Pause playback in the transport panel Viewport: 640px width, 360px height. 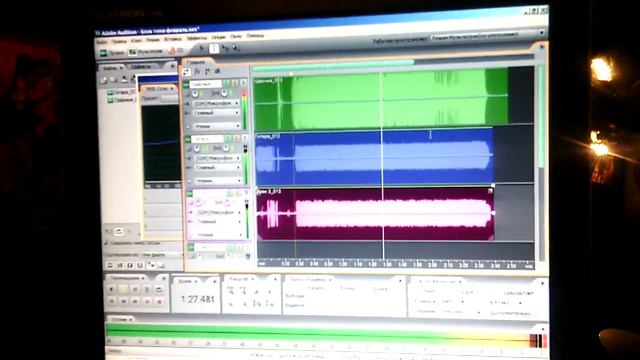[135, 289]
